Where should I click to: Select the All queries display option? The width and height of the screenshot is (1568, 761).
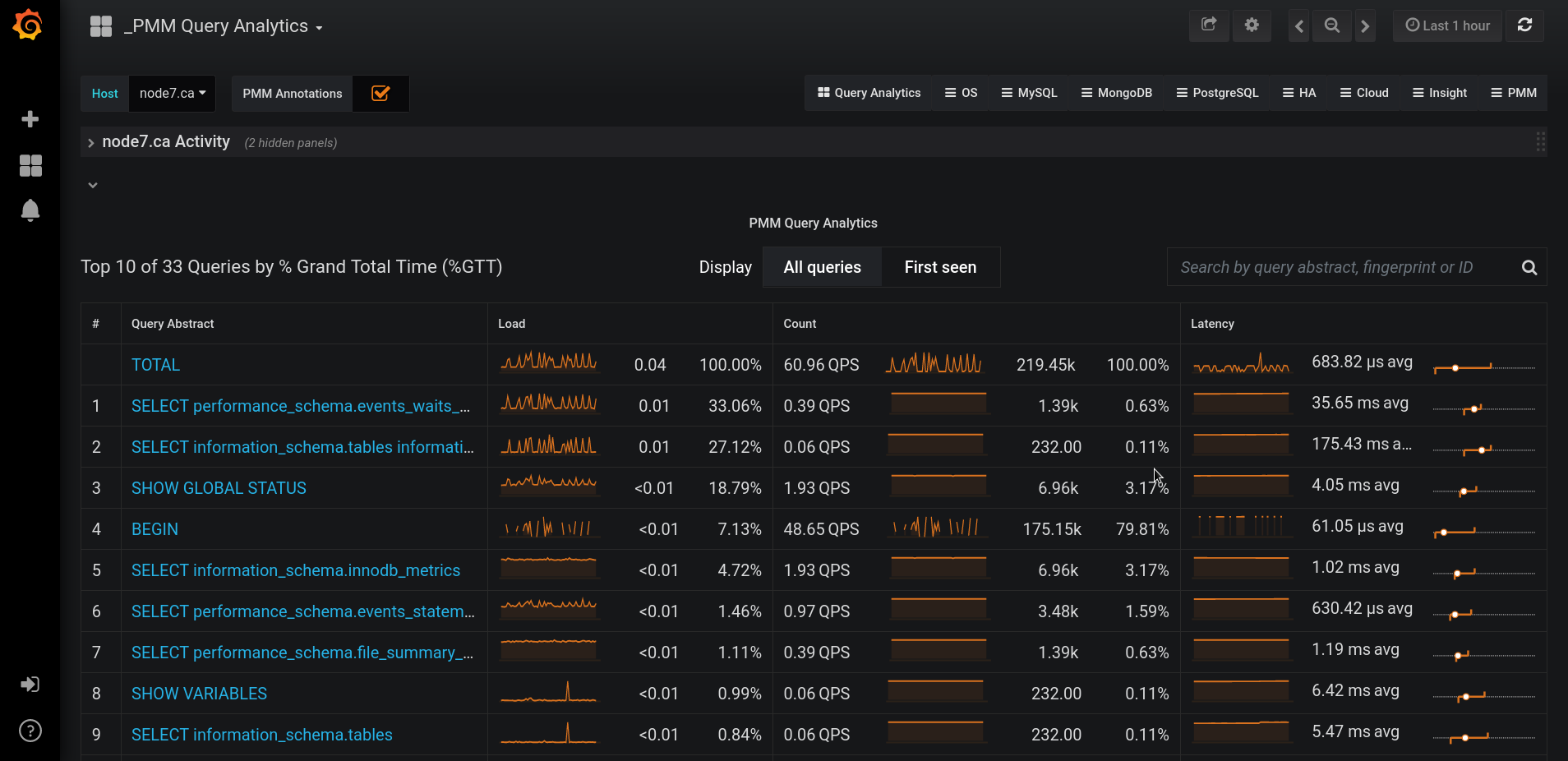point(822,267)
